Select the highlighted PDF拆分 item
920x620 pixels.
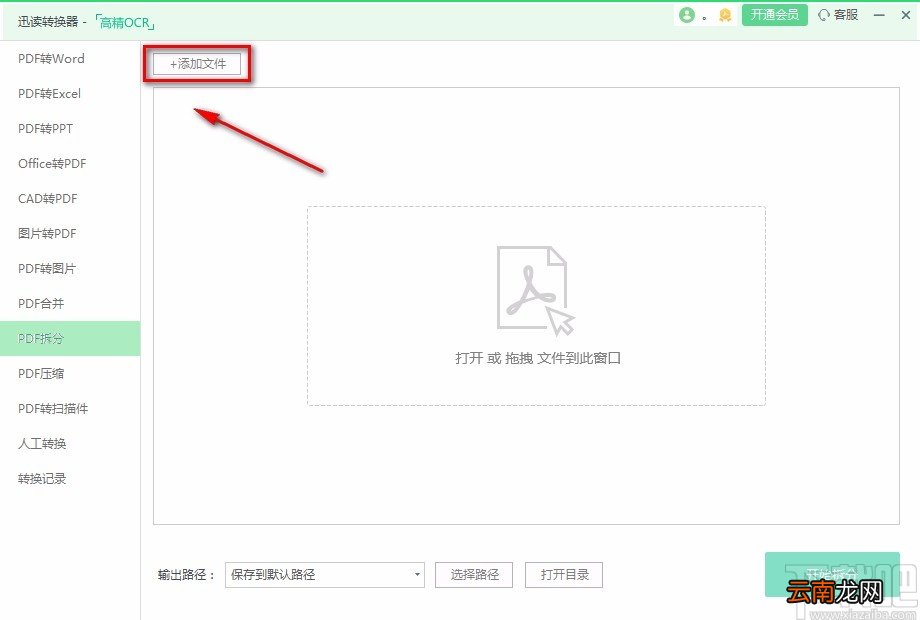[70, 338]
